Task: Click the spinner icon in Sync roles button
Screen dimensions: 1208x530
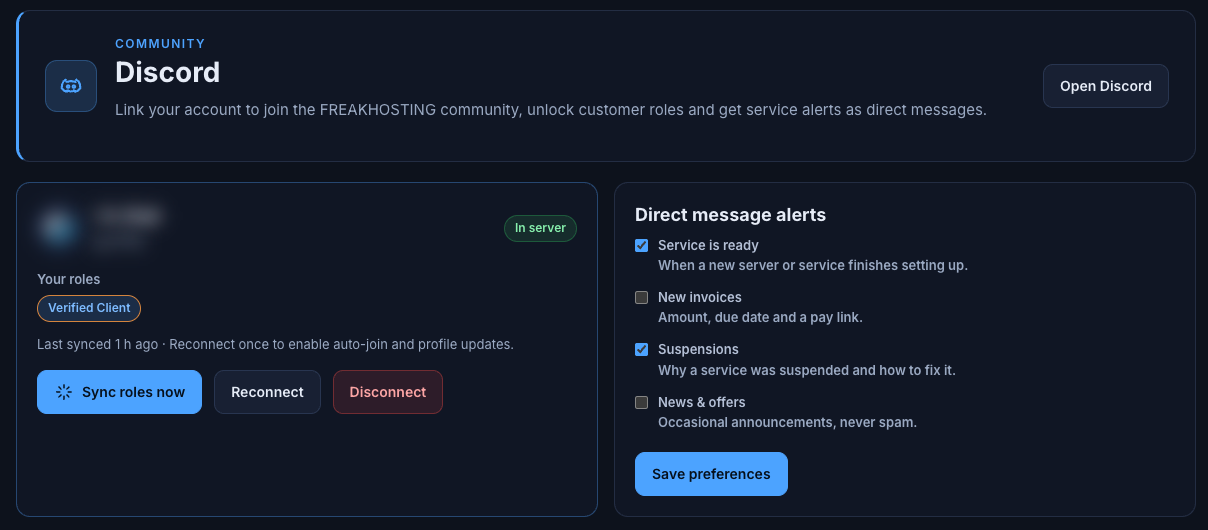Action: point(64,392)
